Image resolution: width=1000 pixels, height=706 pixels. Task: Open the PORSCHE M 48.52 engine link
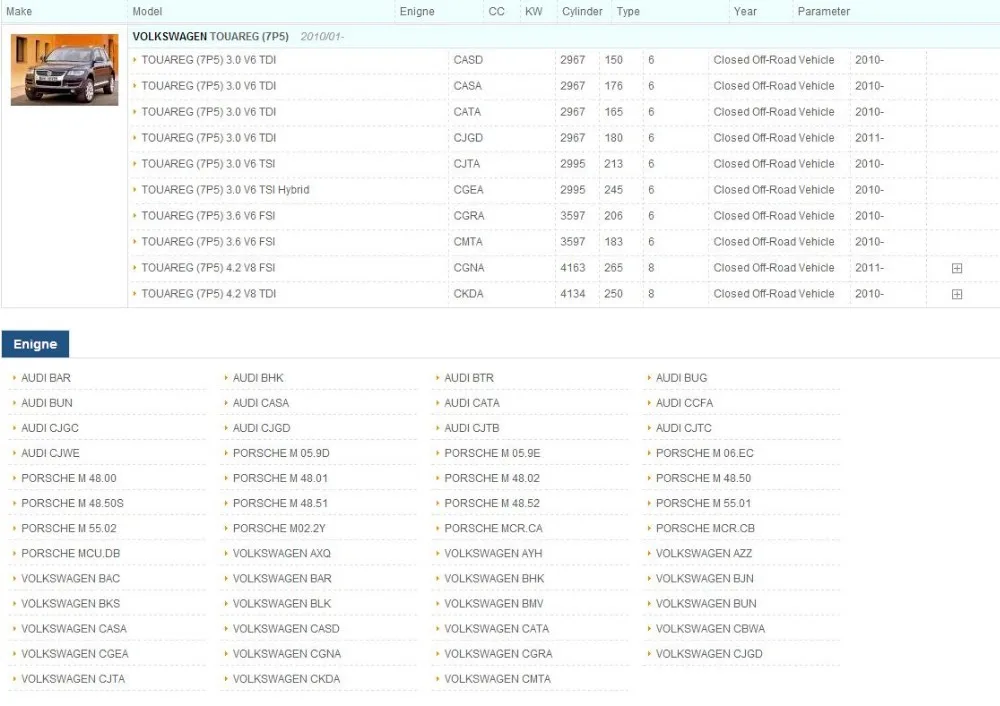(492, 503)
